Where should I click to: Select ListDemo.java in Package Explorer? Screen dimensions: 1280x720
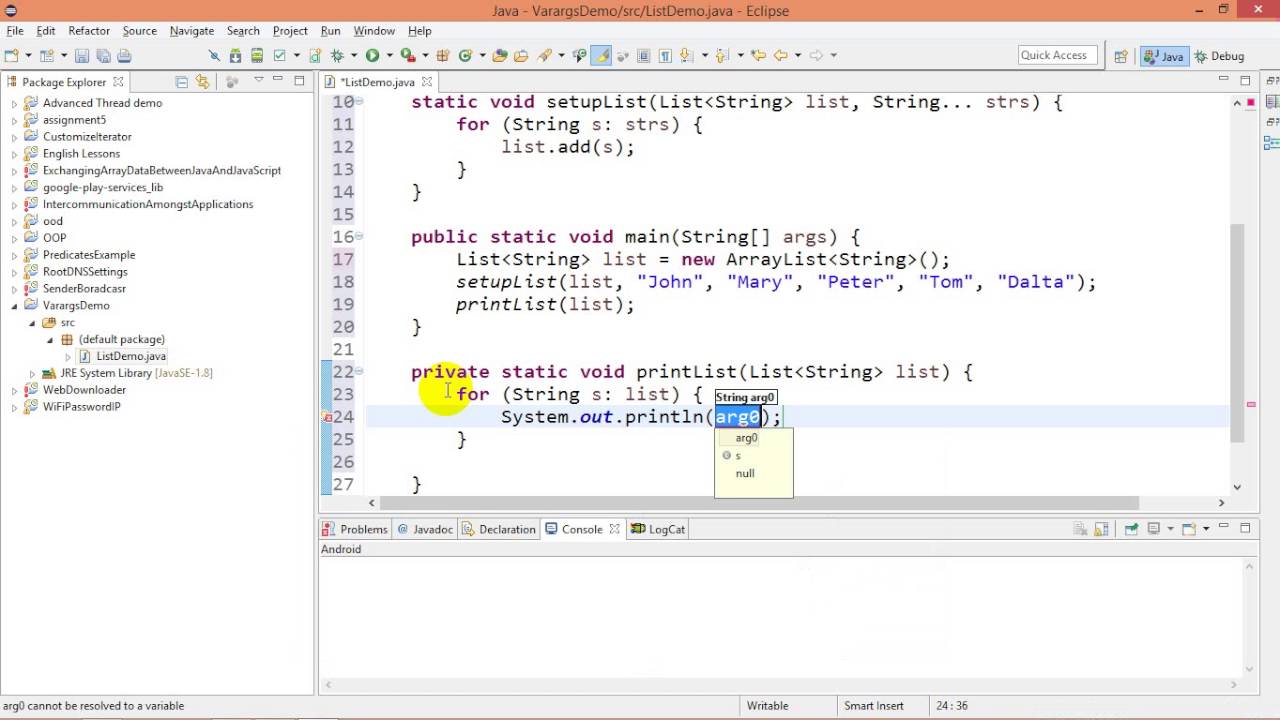click(122, 357)
